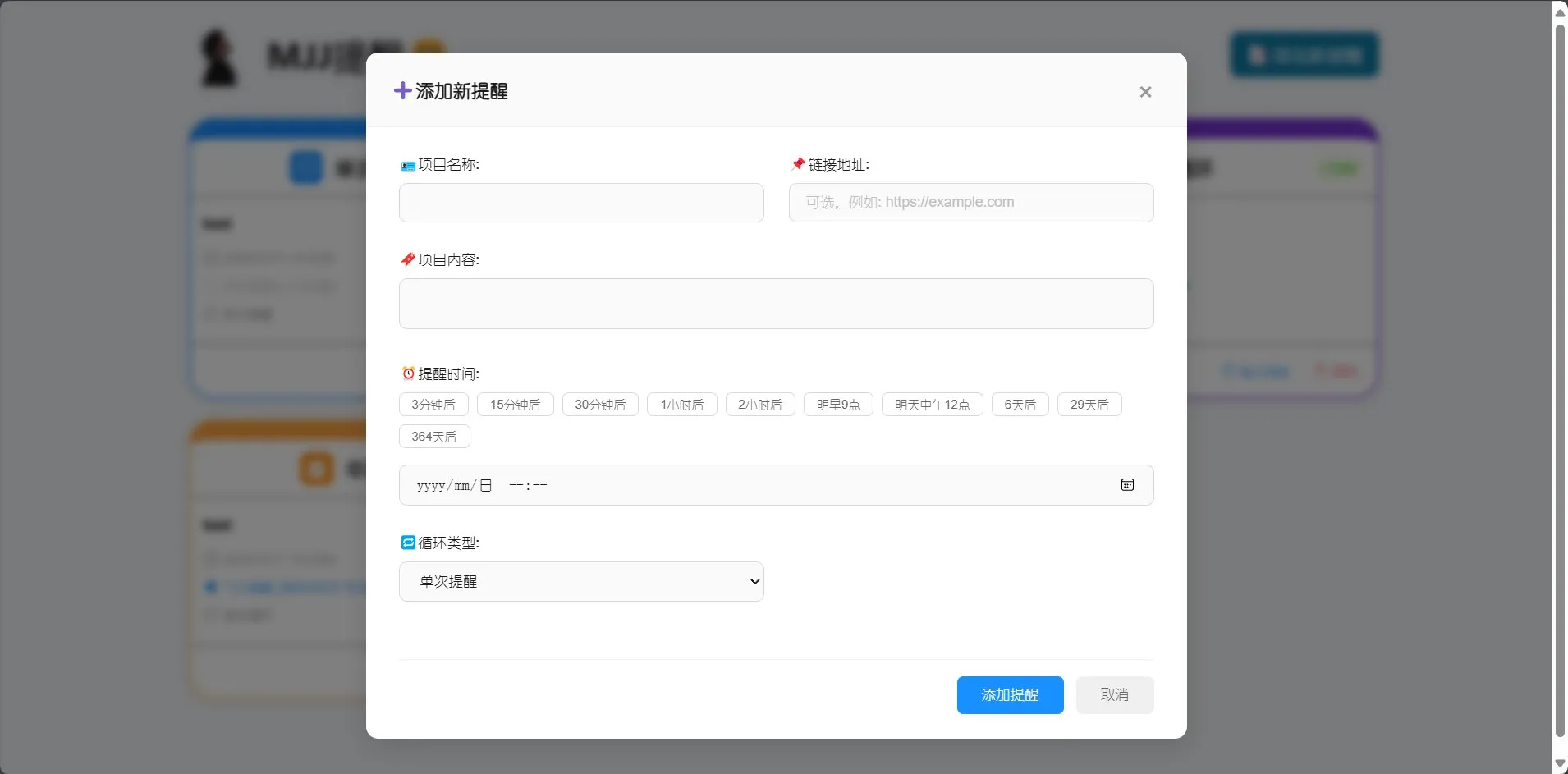This screenshot has width=1568, height=774.
Task: Focus the 项目内容 text area
Action: tap(776, 304)
